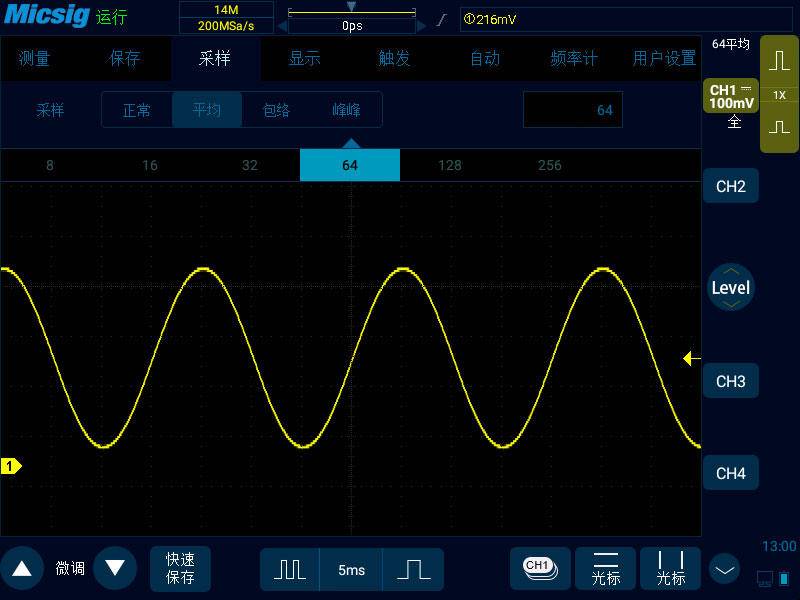Viewport: 800px width, 600px height.
Task: Choose 256 averages
Action: click(549, 165)
